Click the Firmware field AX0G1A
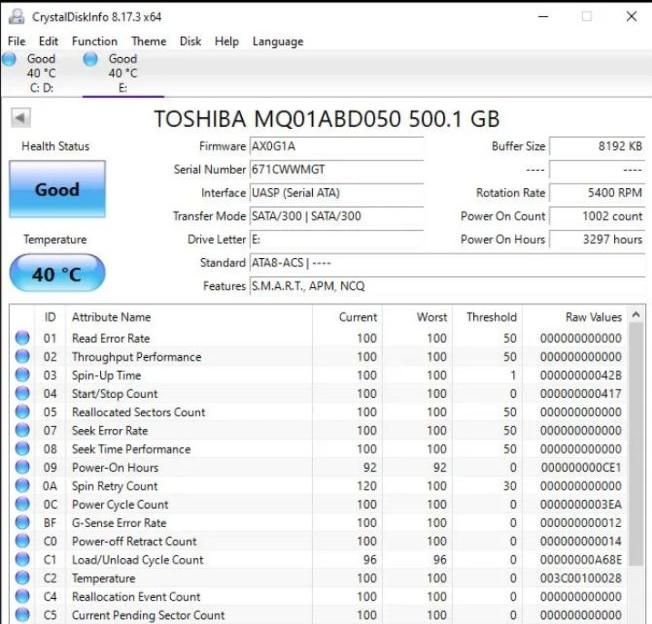This screenshot has height=624, width=652. 336,146
